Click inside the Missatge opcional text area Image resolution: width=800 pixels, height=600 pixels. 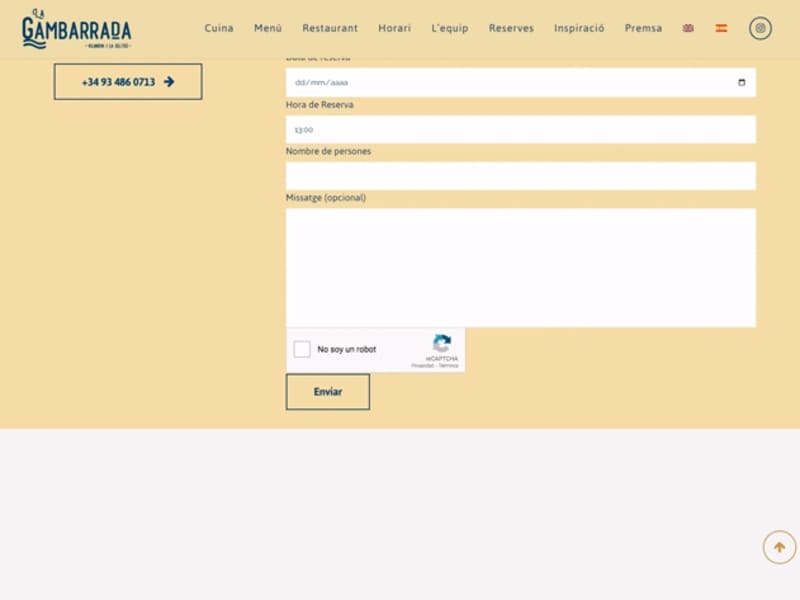coord(520,265)
